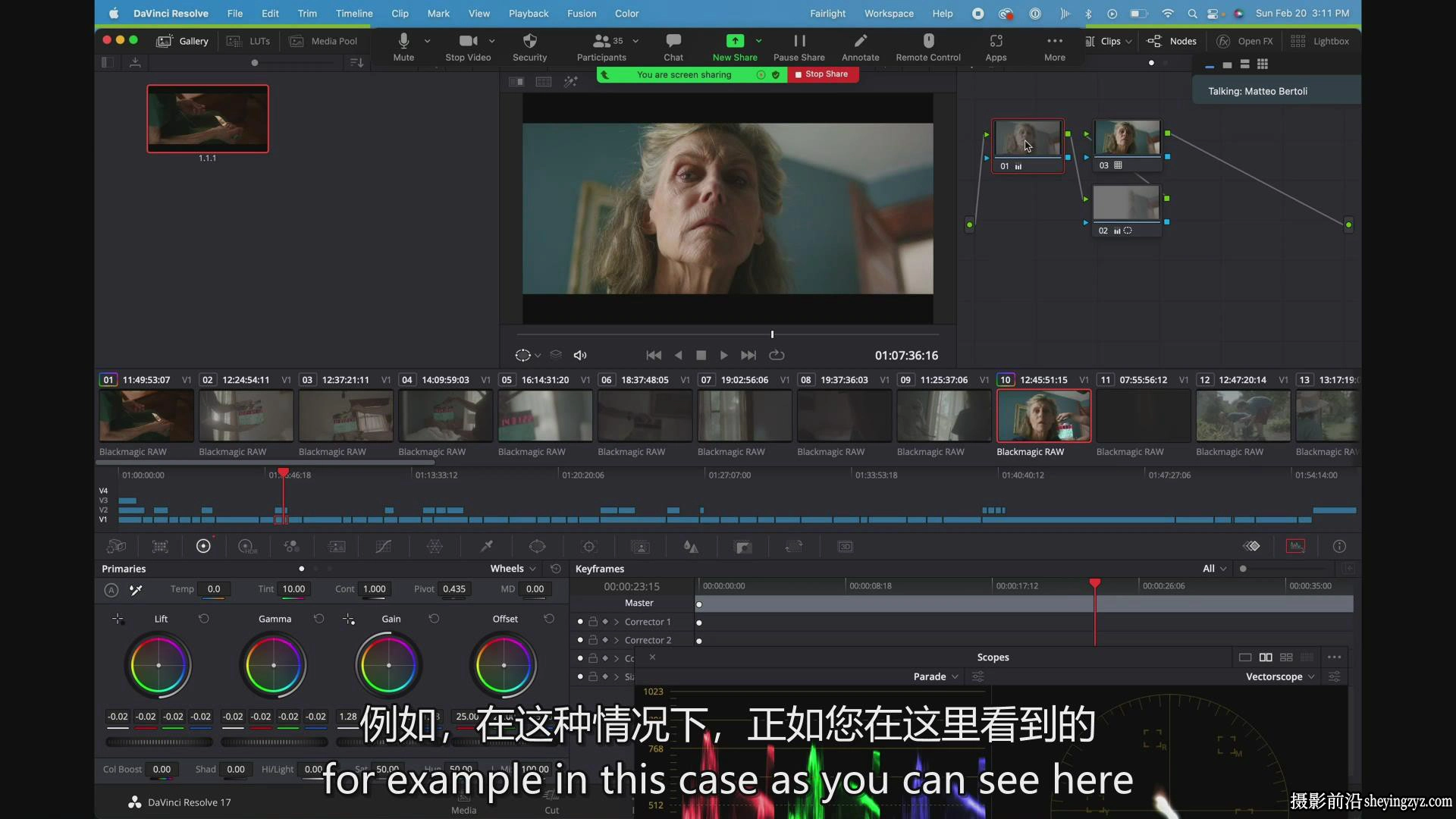Click the Zoom Annotate pencil icon
Image resolution: width=1456 pixels, height=819 pixels.
click(x=860, y=41)
